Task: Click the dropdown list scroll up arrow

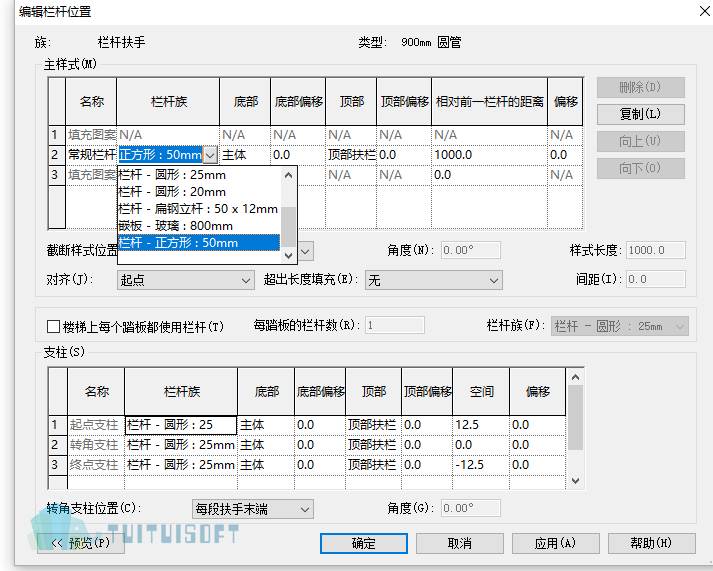Action: pyautogui.click(x=288, y=175)
